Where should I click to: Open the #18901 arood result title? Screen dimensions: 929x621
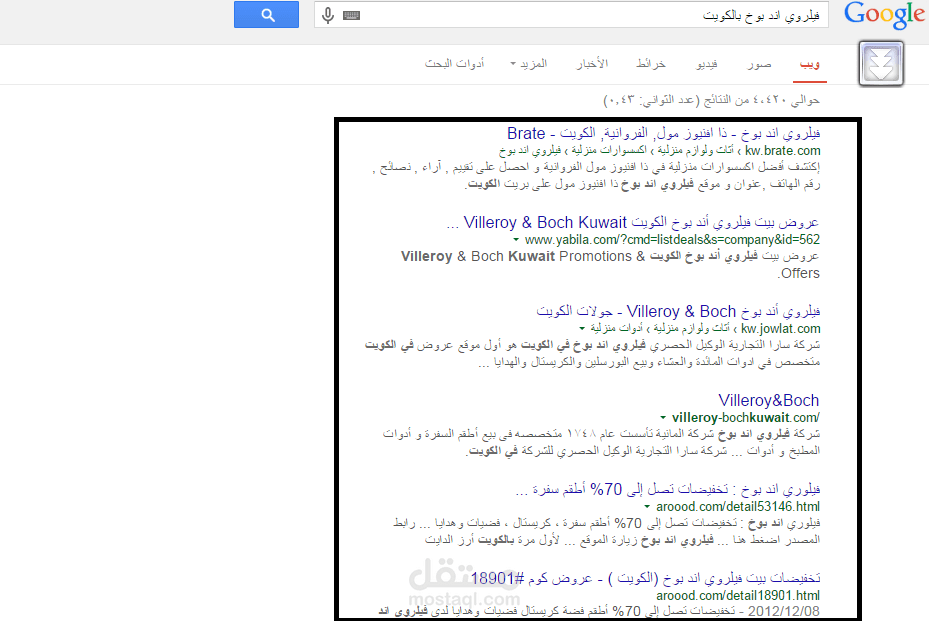tap(645, 578)
